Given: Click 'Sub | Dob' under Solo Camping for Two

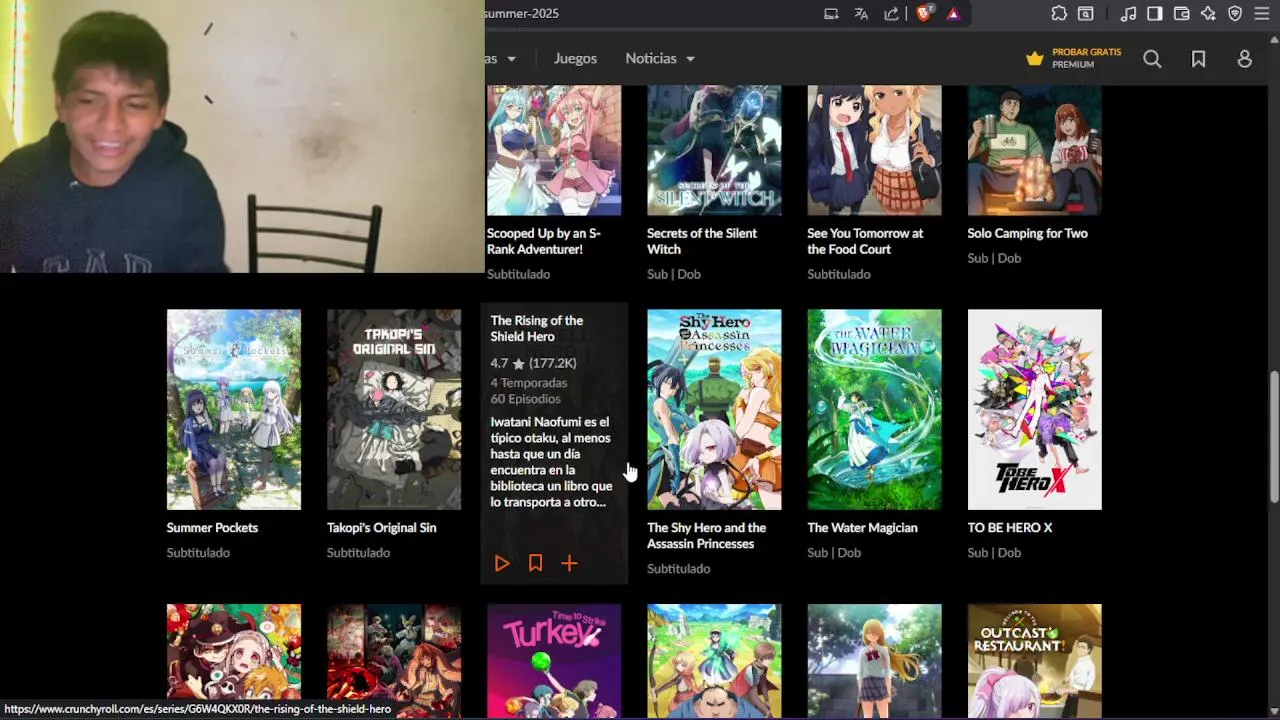Looking at the screenshot, I should pos(994,258).
